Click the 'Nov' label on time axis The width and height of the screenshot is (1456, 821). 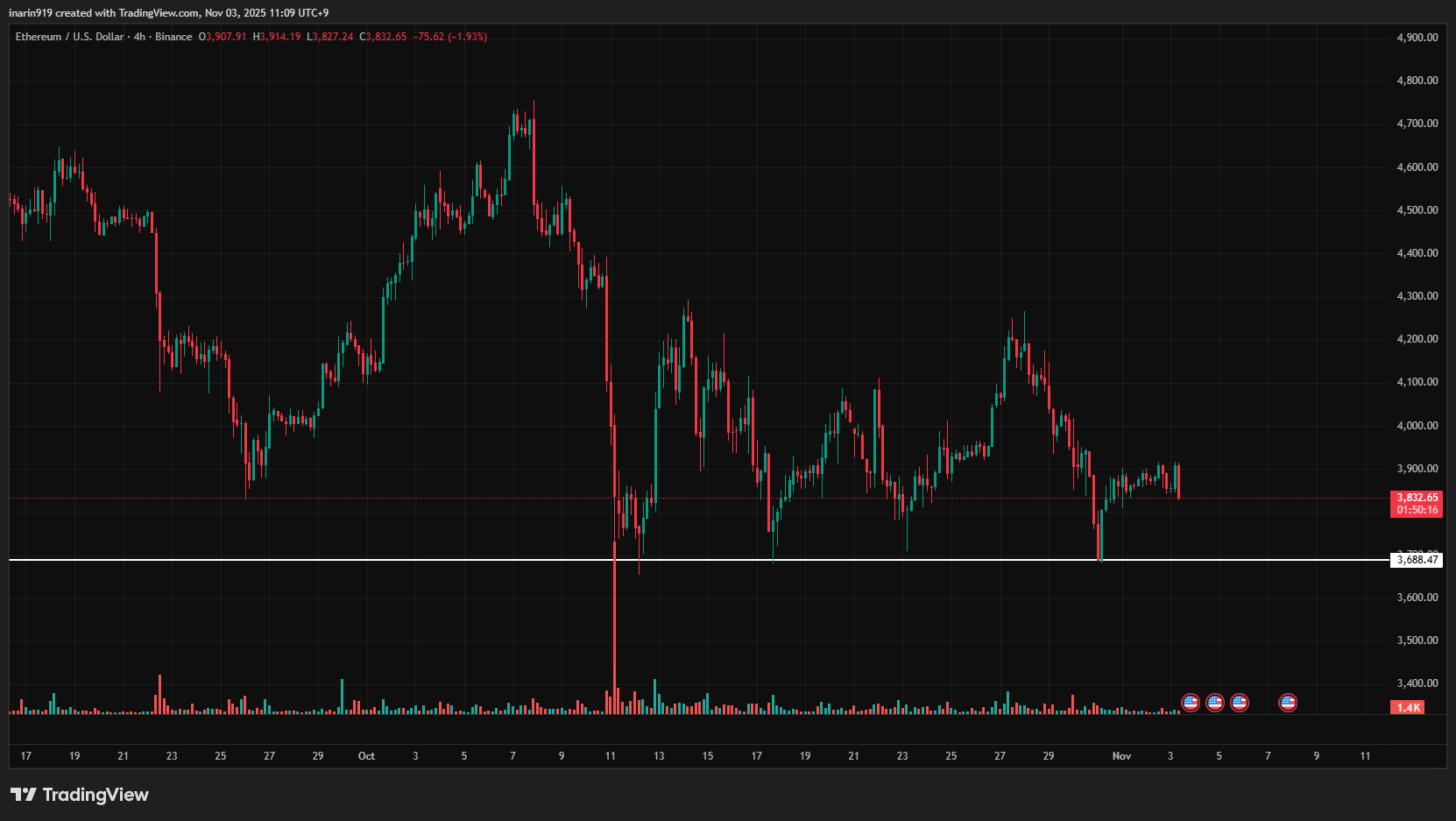1121,755
